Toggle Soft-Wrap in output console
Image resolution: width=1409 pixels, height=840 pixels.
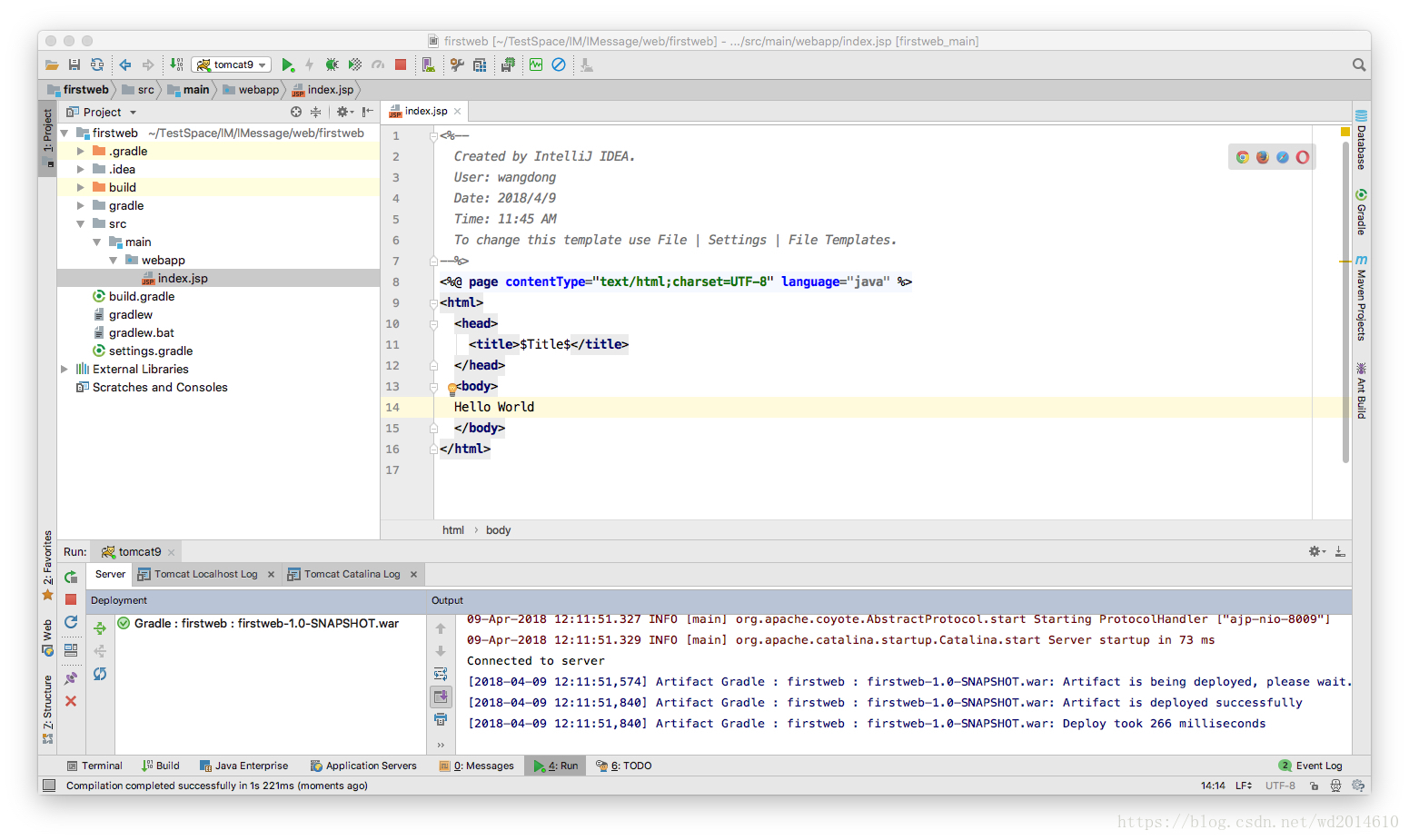tap(441, 674)
